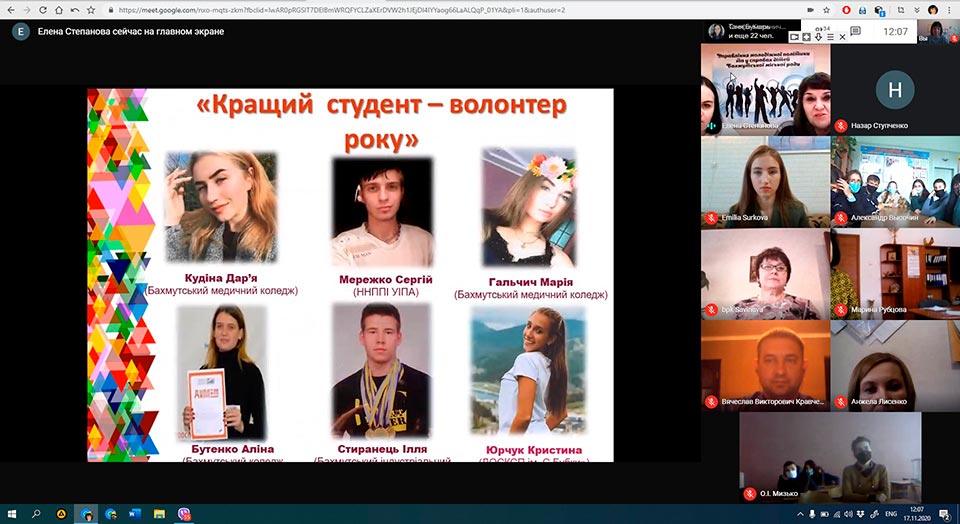This screenshot has width=960, height=524.
Task: Expand the system tray hidden icons chevron
Action: coord(800,514)
